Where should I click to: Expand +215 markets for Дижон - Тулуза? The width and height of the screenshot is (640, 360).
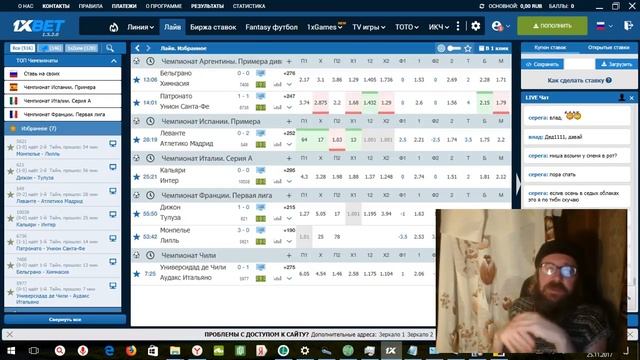point(289,207)
